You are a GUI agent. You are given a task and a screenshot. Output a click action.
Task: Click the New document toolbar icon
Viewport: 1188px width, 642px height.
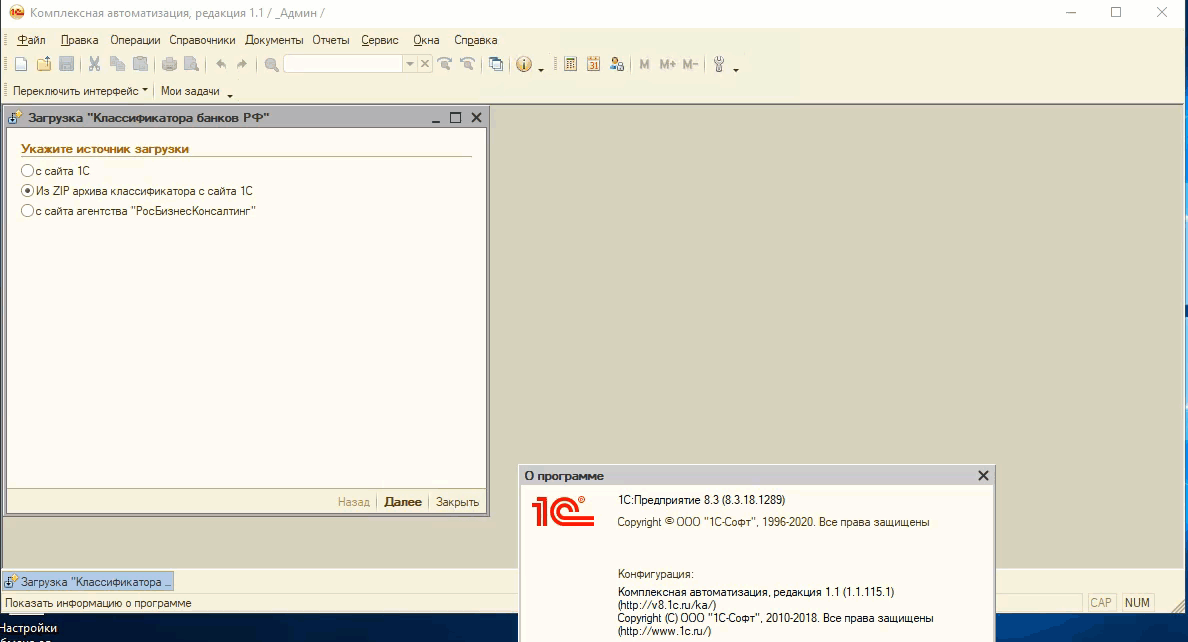[21, 64]
